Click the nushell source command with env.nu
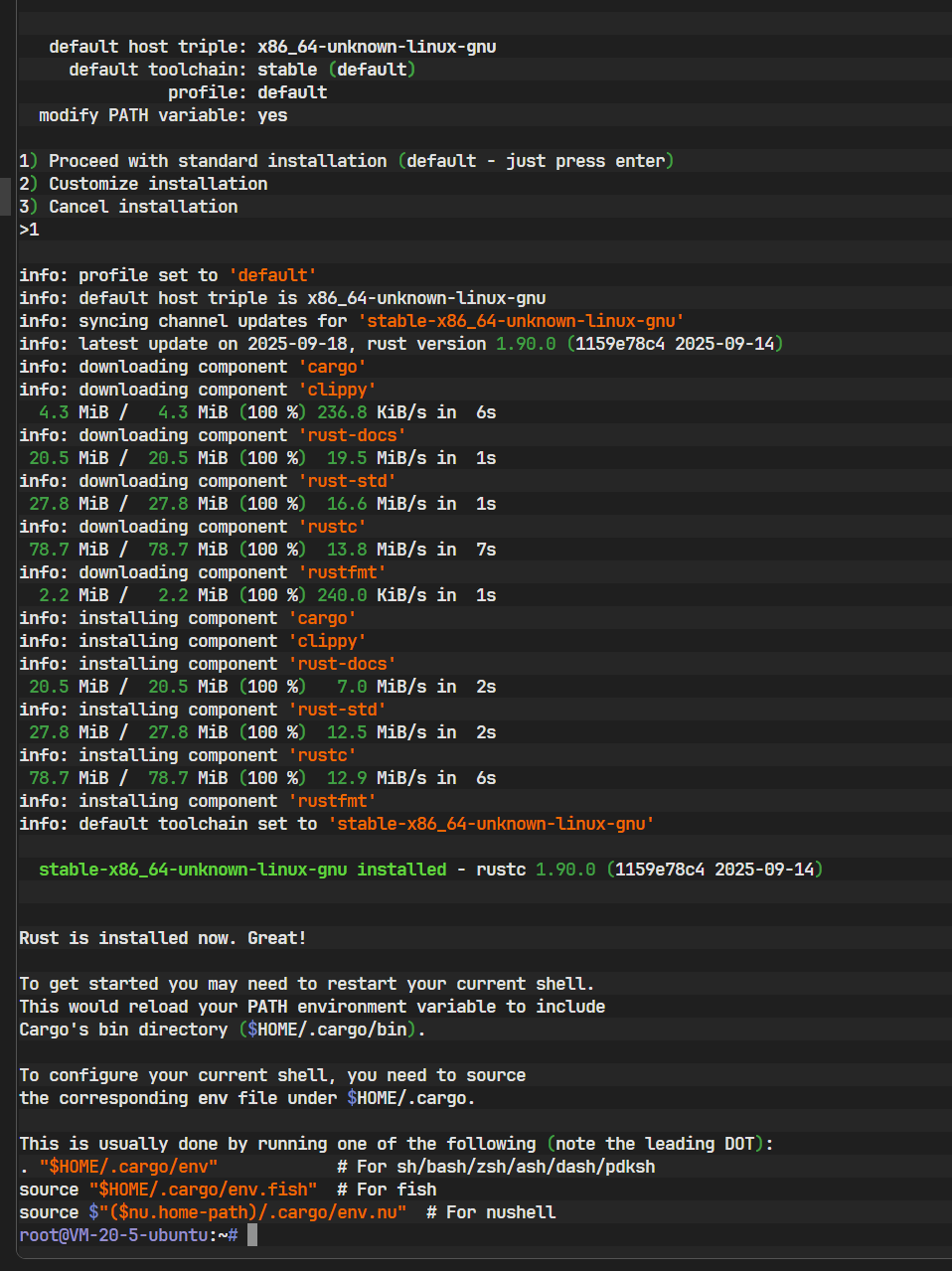Screen dimensions: 952x1271 tap(213, 1212)
